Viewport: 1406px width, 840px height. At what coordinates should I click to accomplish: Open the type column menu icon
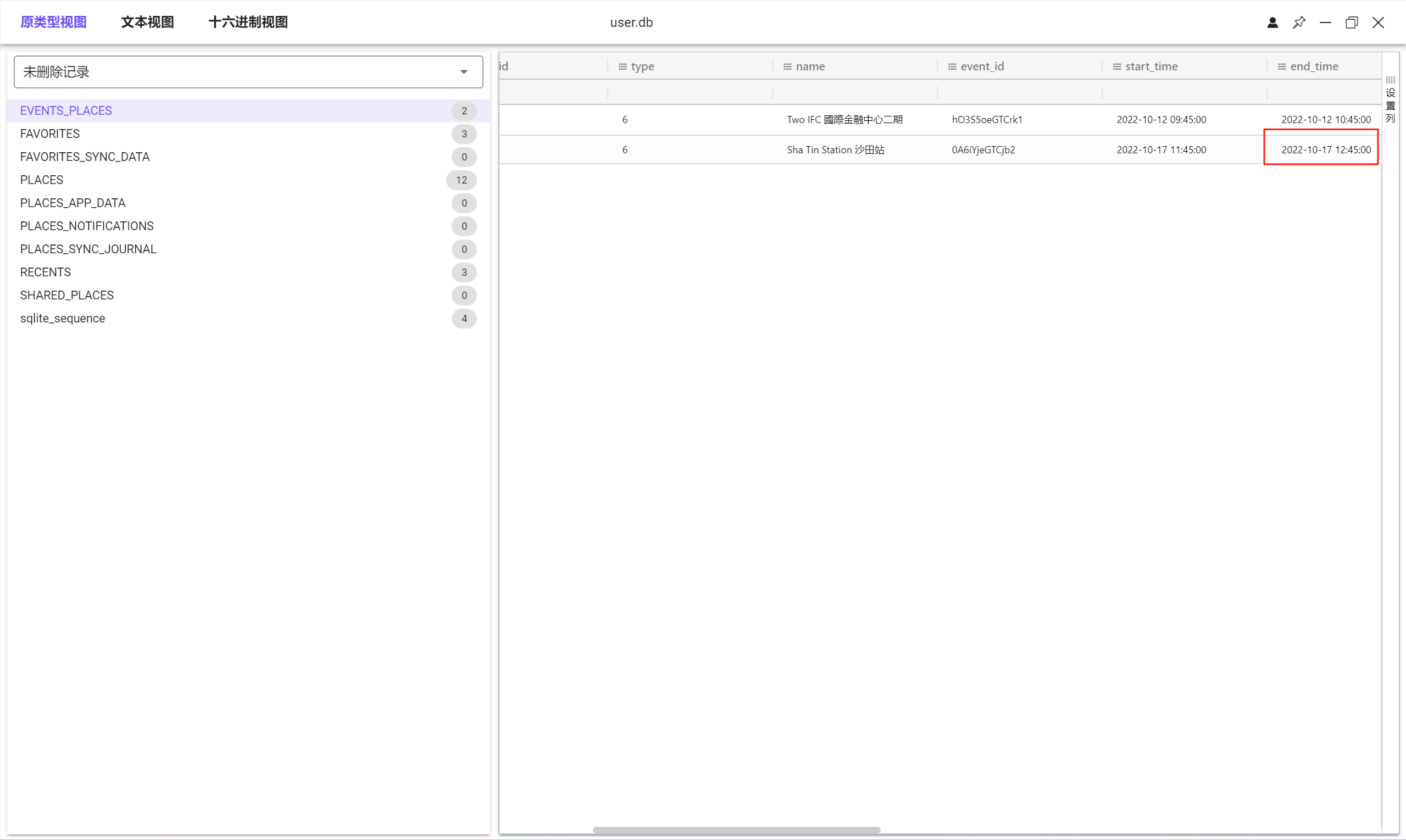623,67
